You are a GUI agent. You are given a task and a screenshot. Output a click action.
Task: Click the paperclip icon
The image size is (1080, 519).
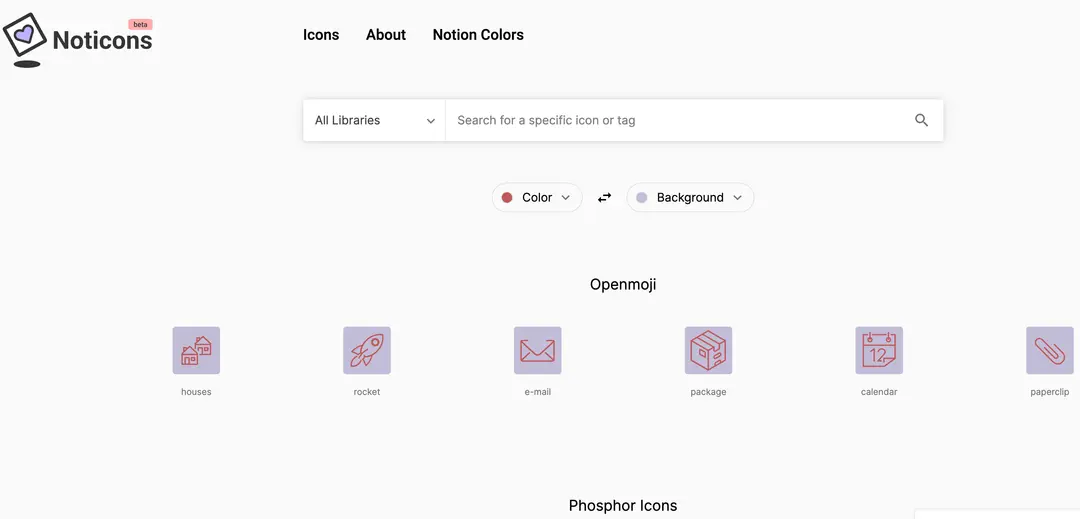(1049, 350)
